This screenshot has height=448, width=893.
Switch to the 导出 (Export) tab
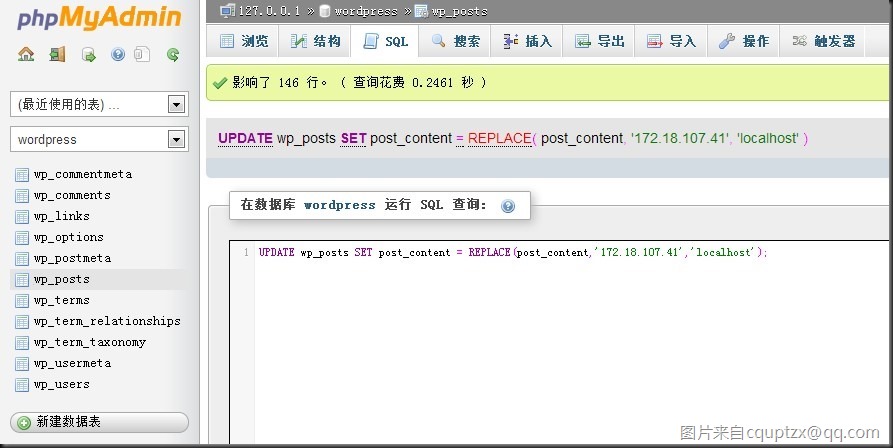[x=599, y=41]
